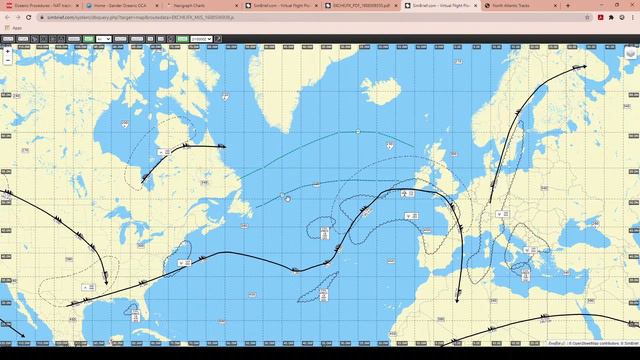Screen dimensions: 640x360
Task: View site info via the padlock icon
Action: point(42,18)
